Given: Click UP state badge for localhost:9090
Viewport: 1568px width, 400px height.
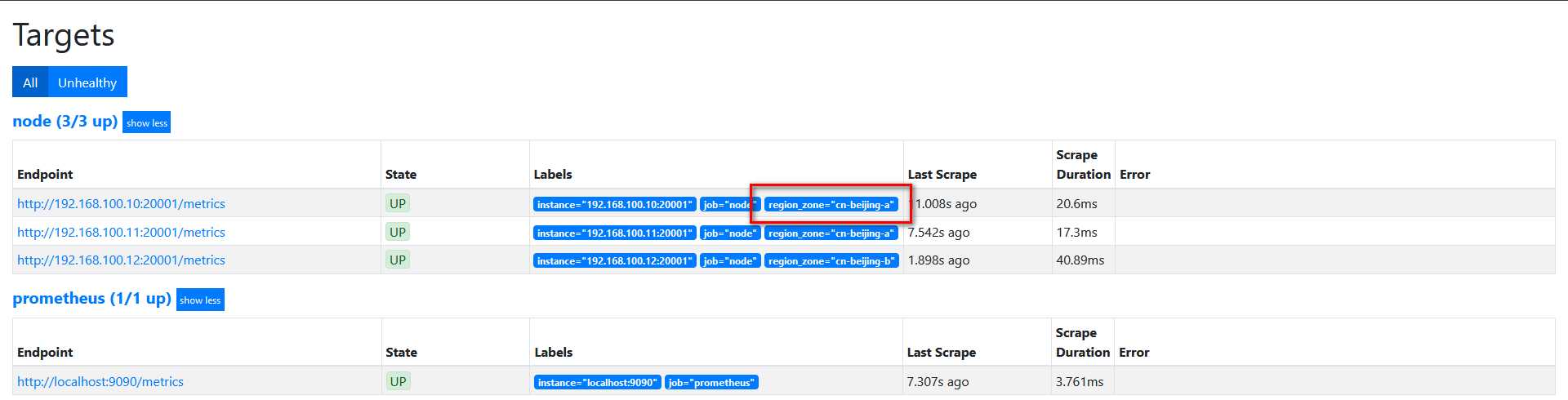Looking at the screenshot, I should click(x=398, y=382).
